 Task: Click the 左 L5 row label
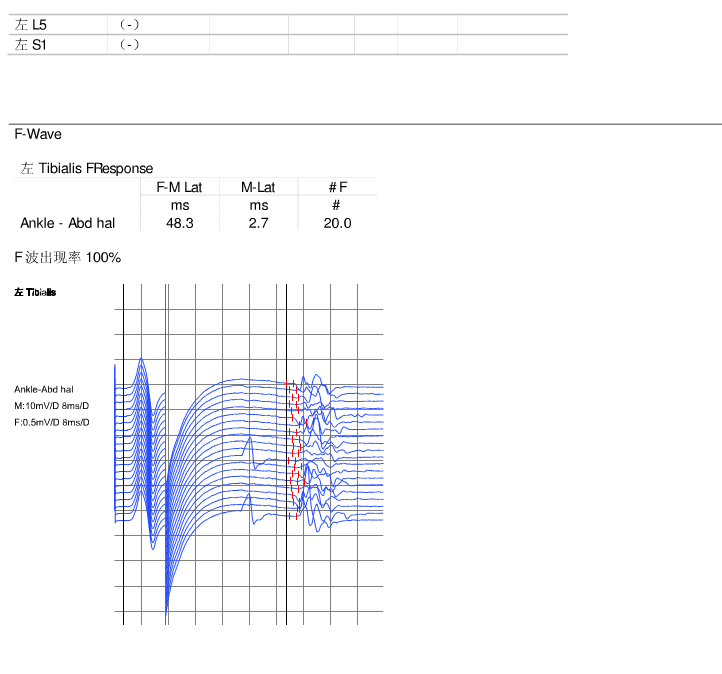point(31,24)
